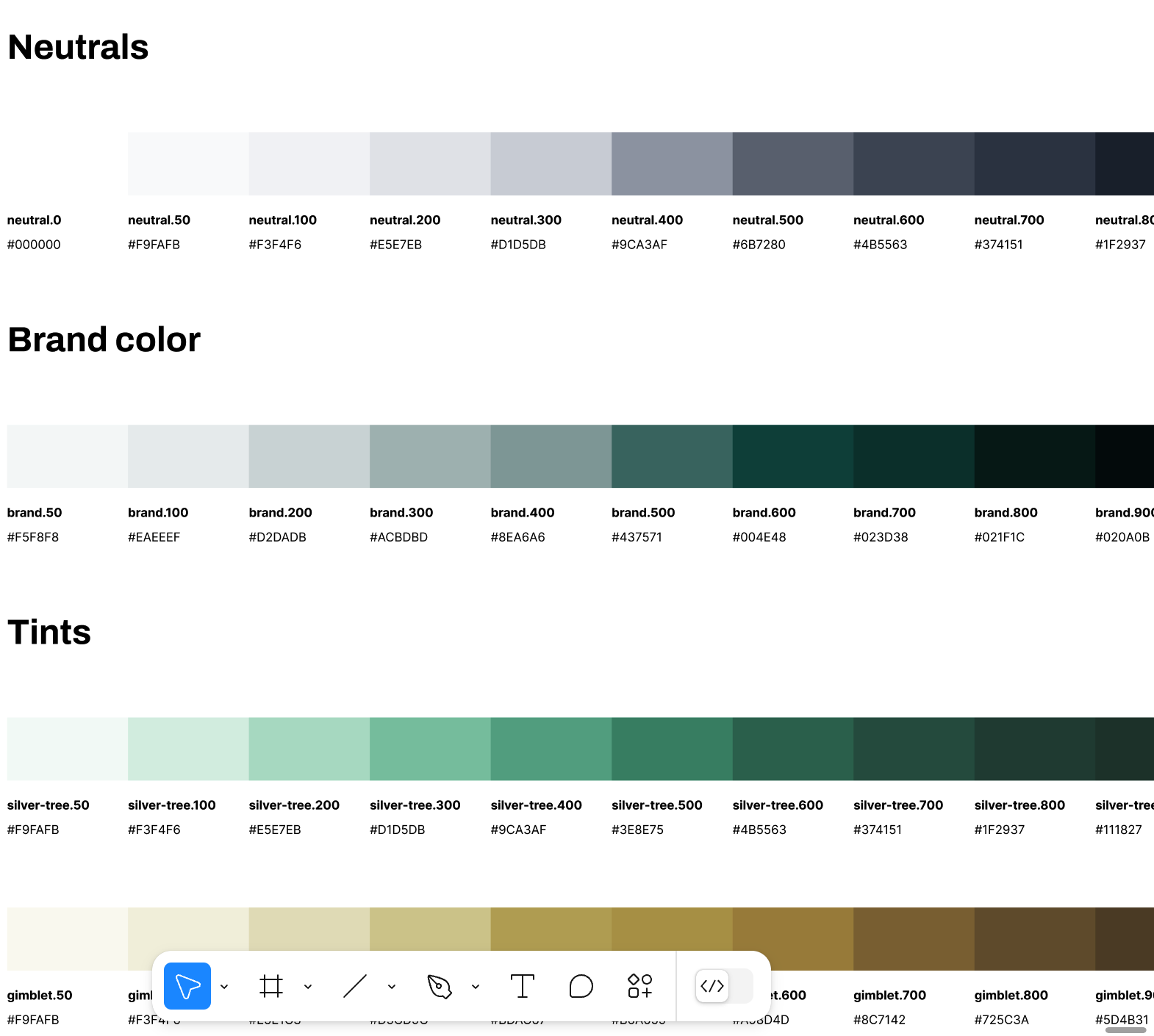Select the Pen tool
Image resolution: width=1154 pixels, height=1036 pixels.
coord(439,986)
